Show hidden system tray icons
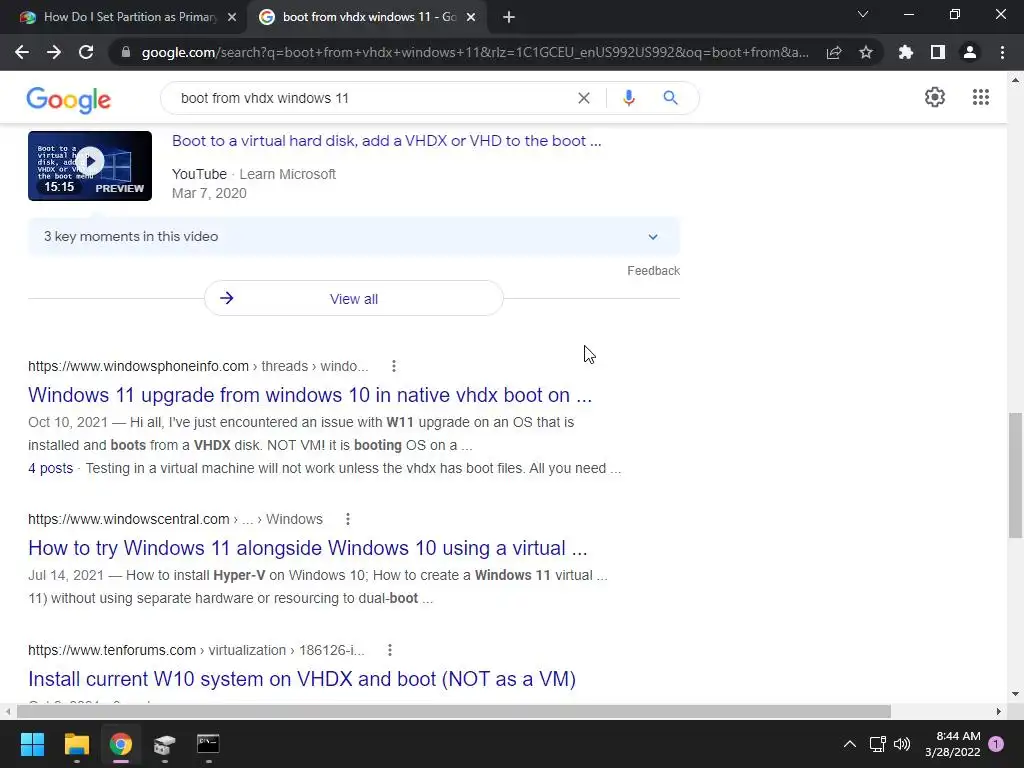 point(850,744)
